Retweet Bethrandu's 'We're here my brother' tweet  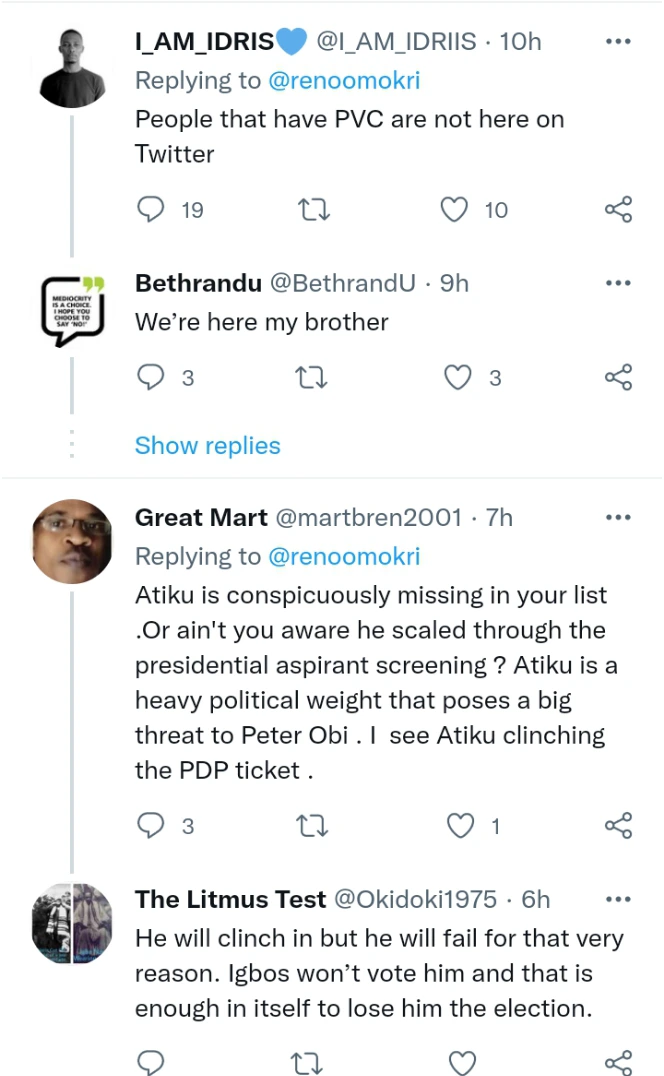[315, 377]
